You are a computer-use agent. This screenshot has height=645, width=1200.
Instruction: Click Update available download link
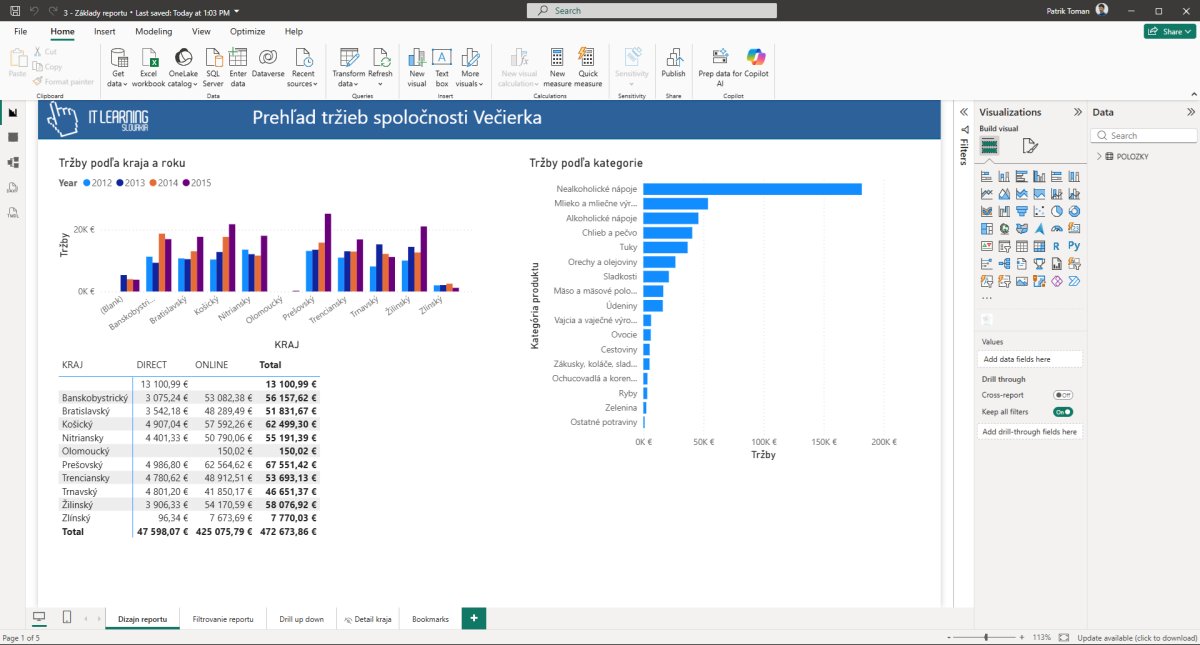click(x=1136, y=637)
